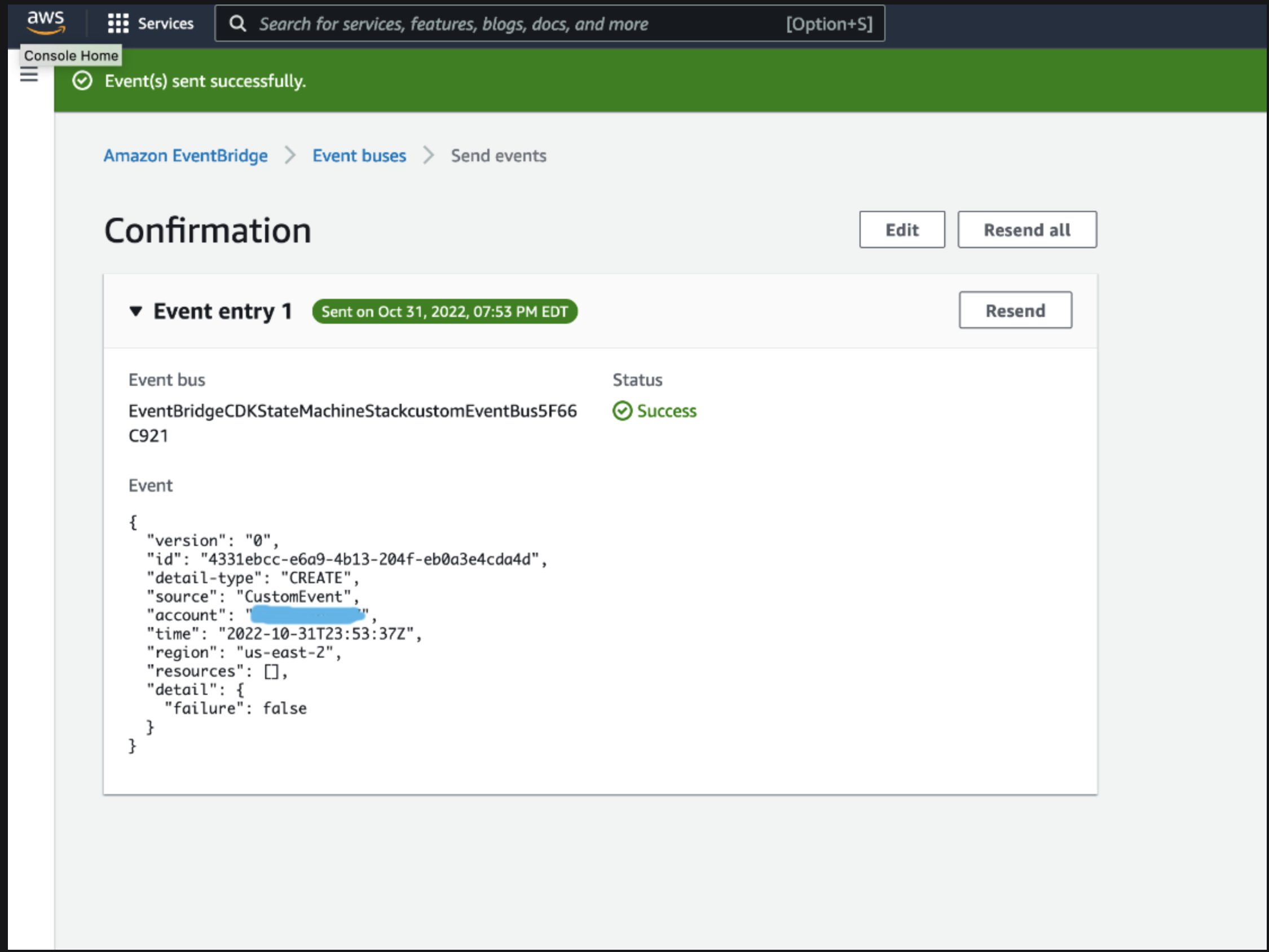This screenshot has width=1269, height=952.
Task: Click Resend for Event entry 1
Action: point(1015,310)
